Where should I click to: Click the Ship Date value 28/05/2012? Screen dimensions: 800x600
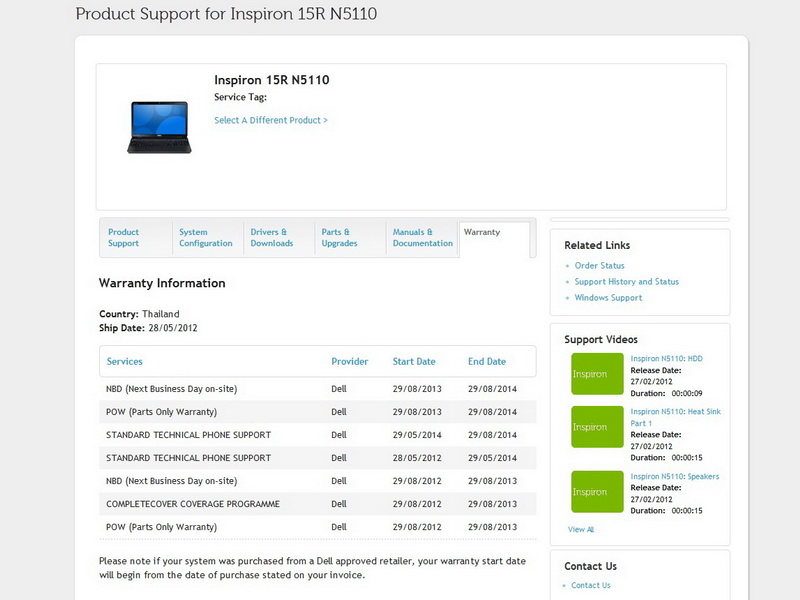coord(173,328)
